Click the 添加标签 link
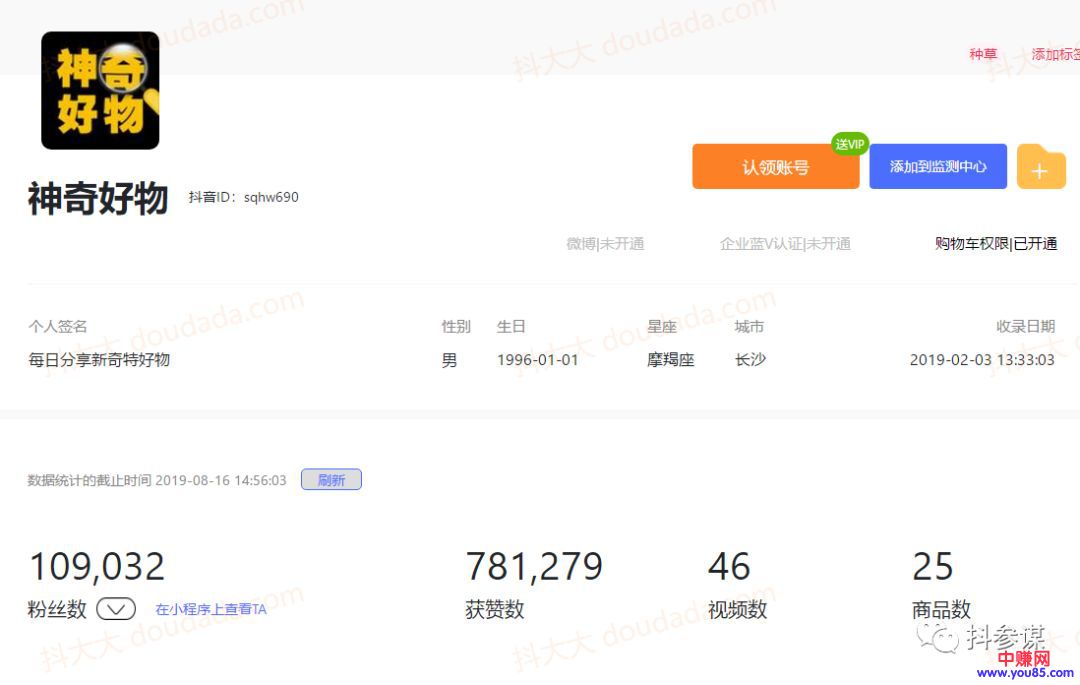The width and height of the screenshot is (1080, 685). tap(1055, 54)
